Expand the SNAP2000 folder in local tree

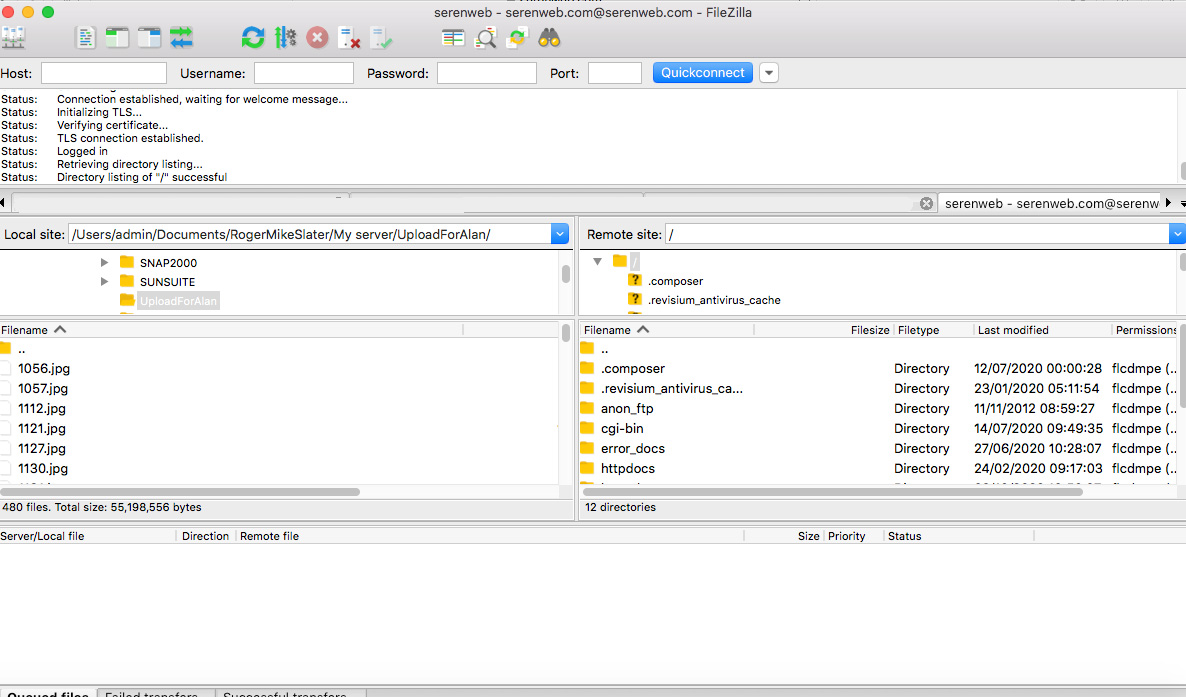pyautogui.click(x=104, y=263)
